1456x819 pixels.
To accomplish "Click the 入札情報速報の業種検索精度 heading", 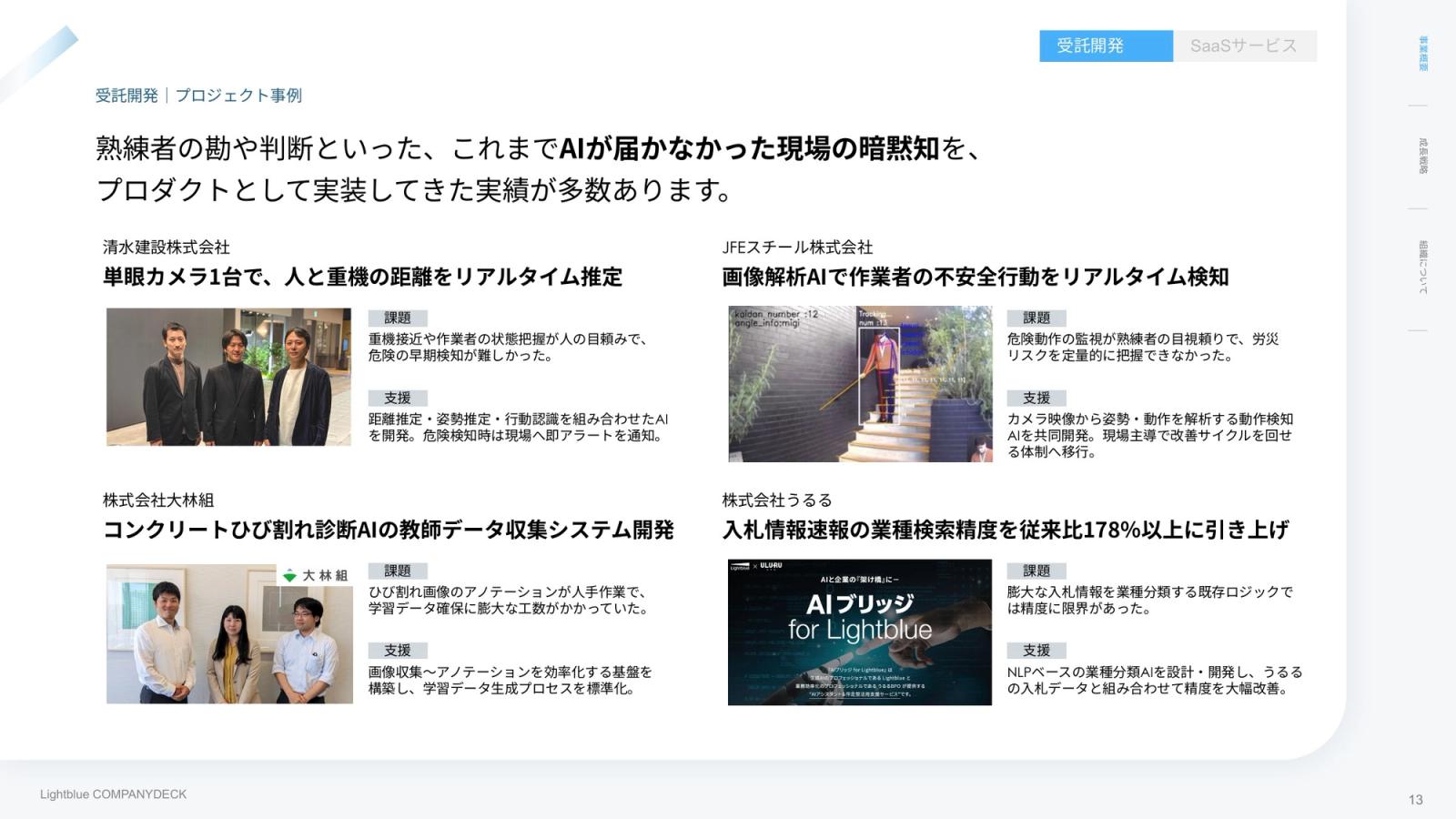I will pos(1006,530).
